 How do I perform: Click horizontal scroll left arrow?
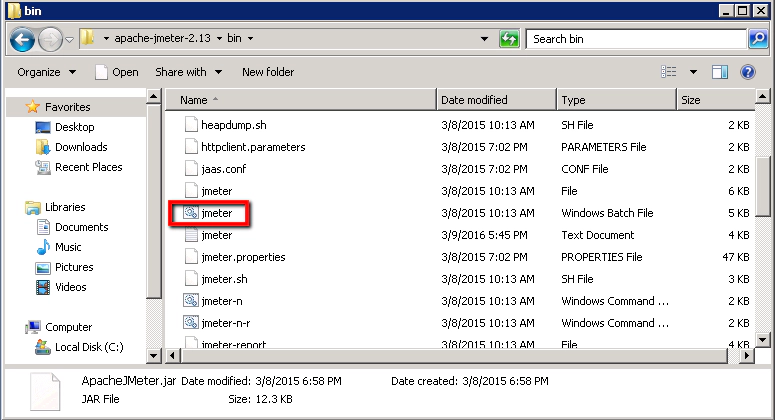click(172, 355)
